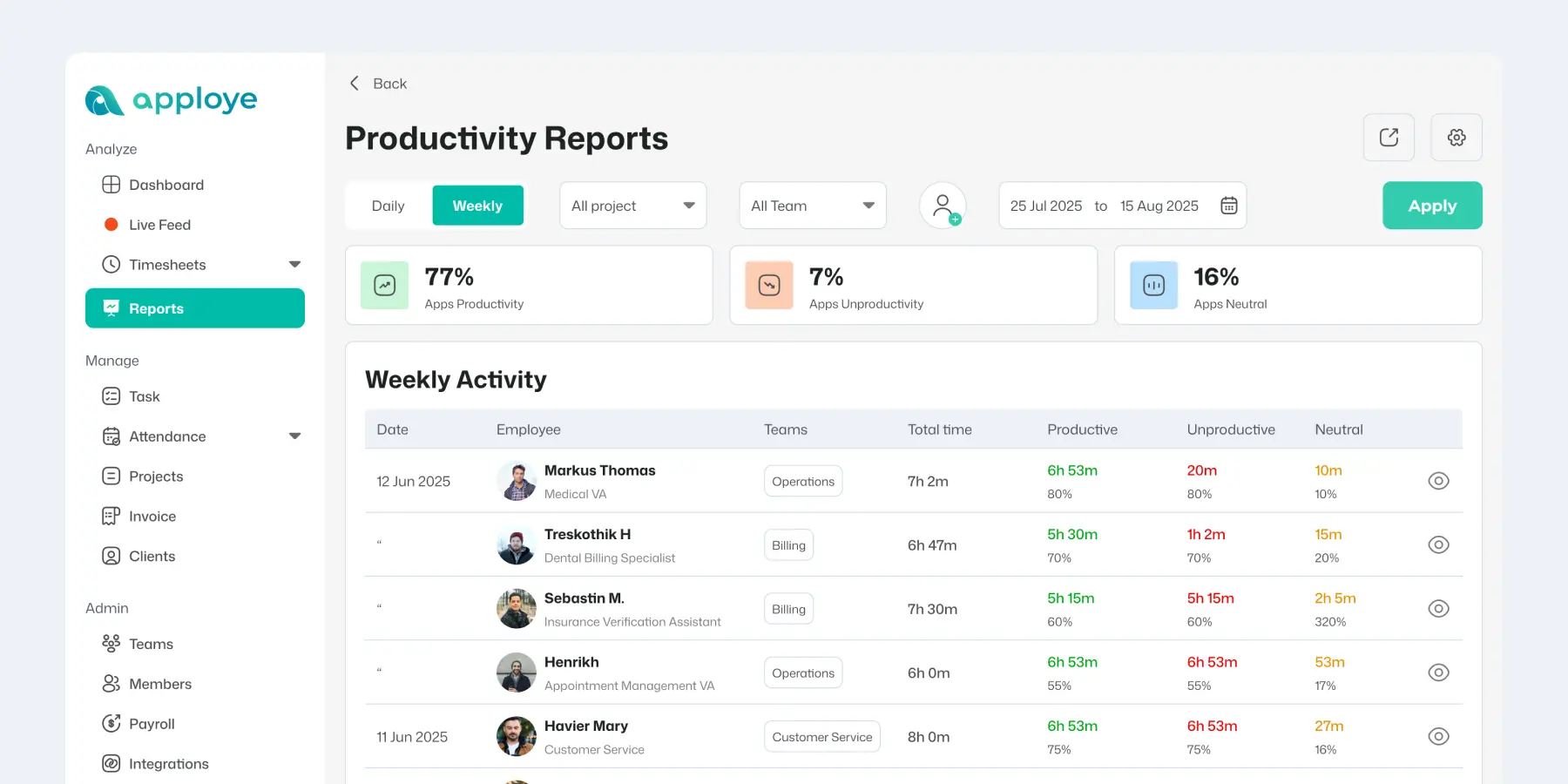
Task: Click Treskothik H avatar photo
Action: pos(517,544)
